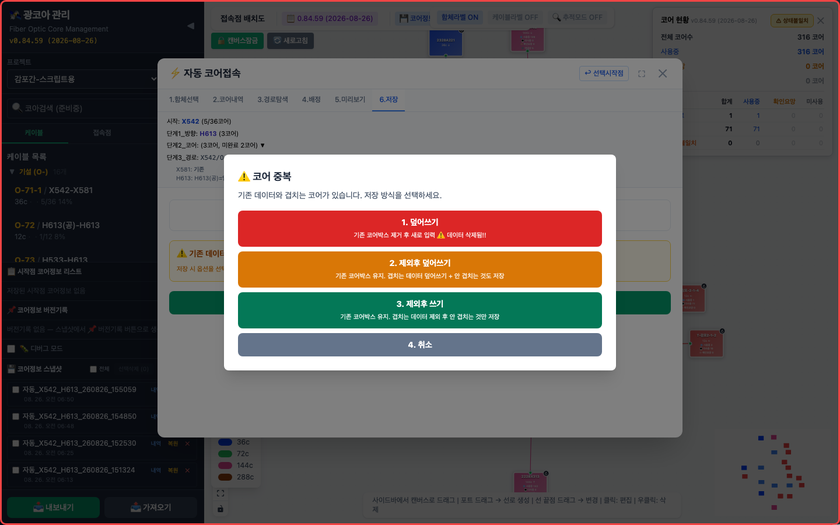Click the 가져오기 import button
This screenshot has width=840, height=525.
[x=151, y=507]
